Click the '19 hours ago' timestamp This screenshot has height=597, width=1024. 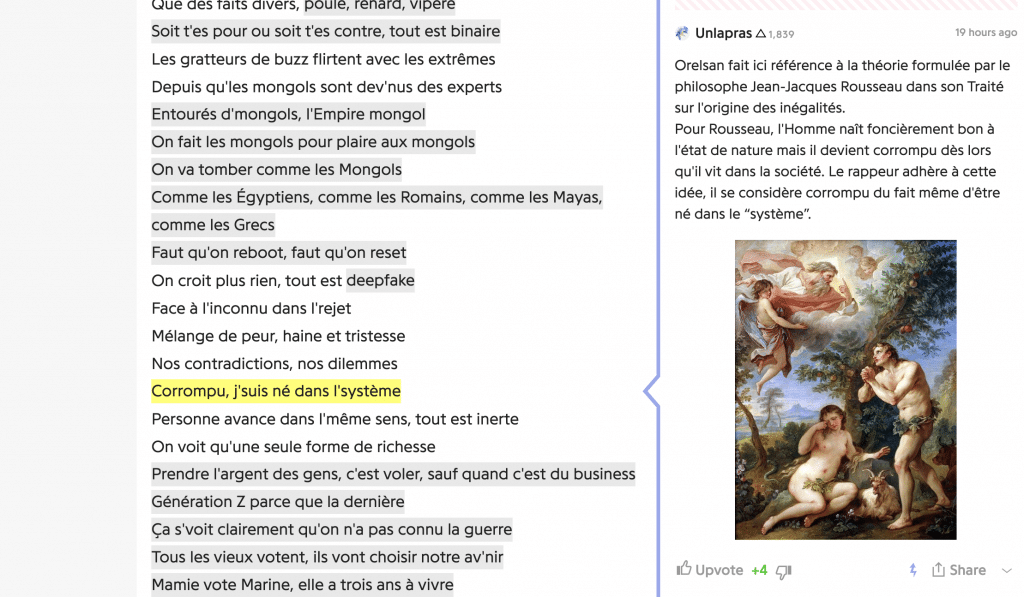pos(985,31)
